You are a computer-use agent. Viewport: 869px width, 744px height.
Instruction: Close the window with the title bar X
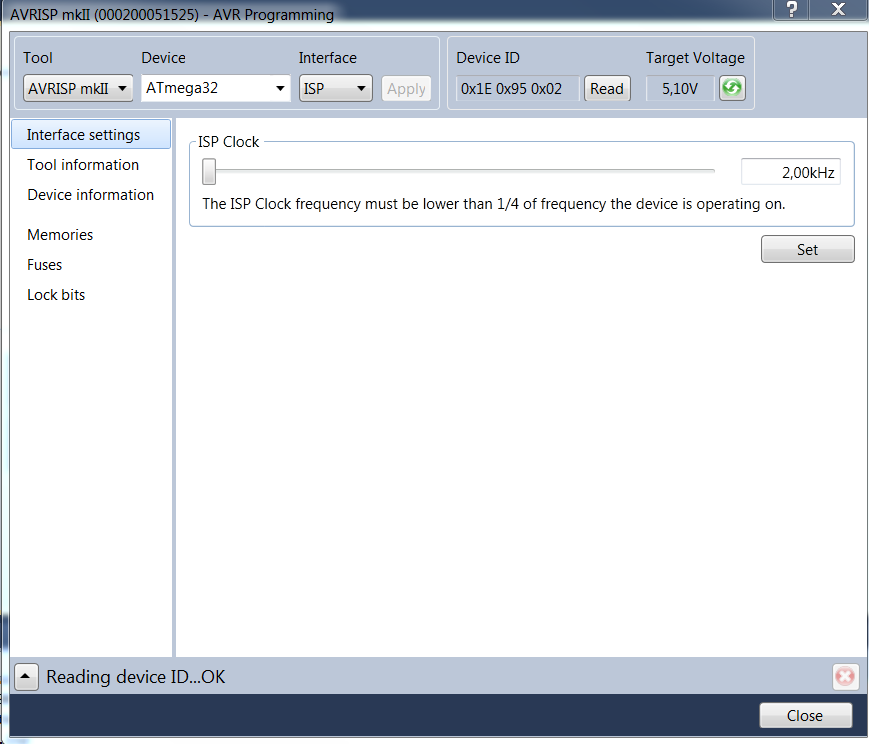839,9
